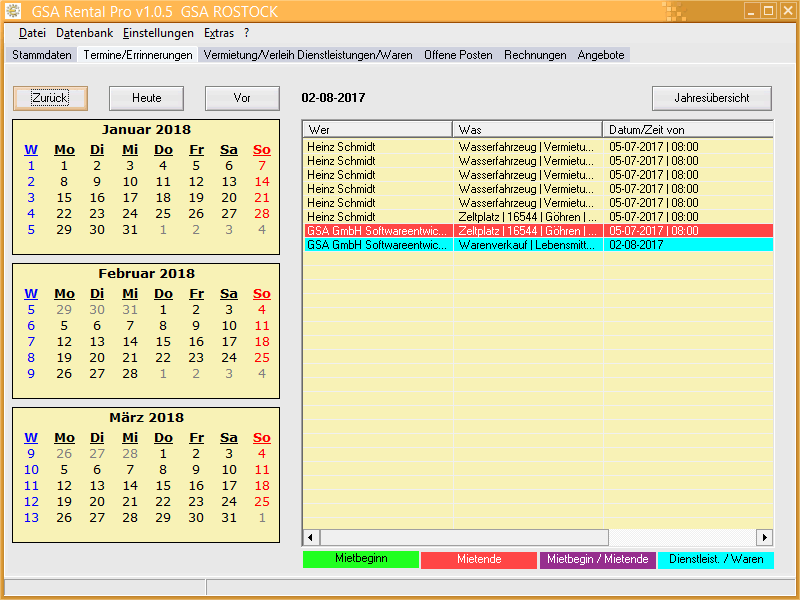The width and height of the screenshot is (800, 600).
Task: Click the horizontal scrollbar thumb under the list
Action: click(464, 537)
